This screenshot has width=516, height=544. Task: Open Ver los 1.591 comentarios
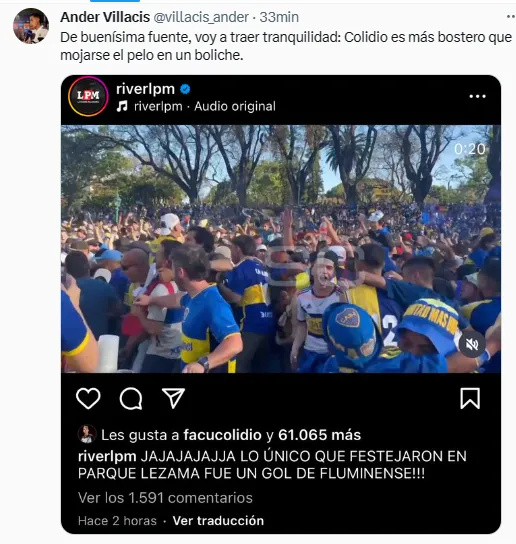click(165, 498)
